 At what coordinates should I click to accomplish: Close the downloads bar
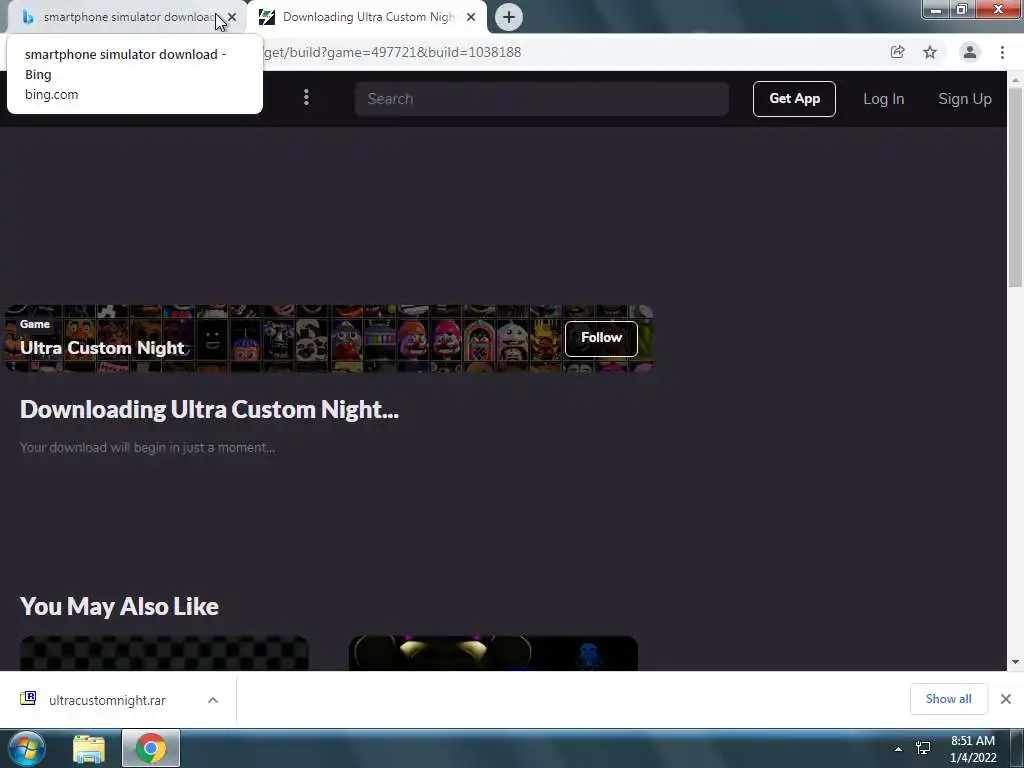(1006, 699)
